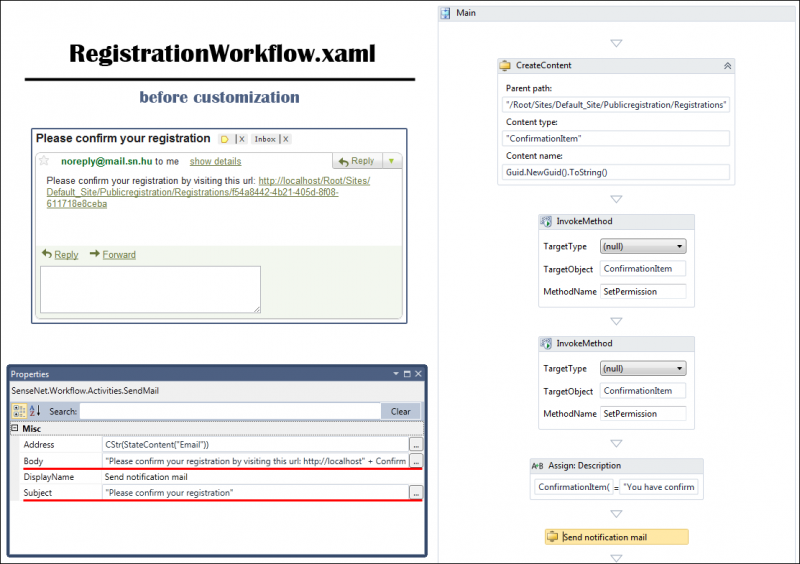800x564 pixels.
Task: Click inside the quick reply text box
Action: 151,289
